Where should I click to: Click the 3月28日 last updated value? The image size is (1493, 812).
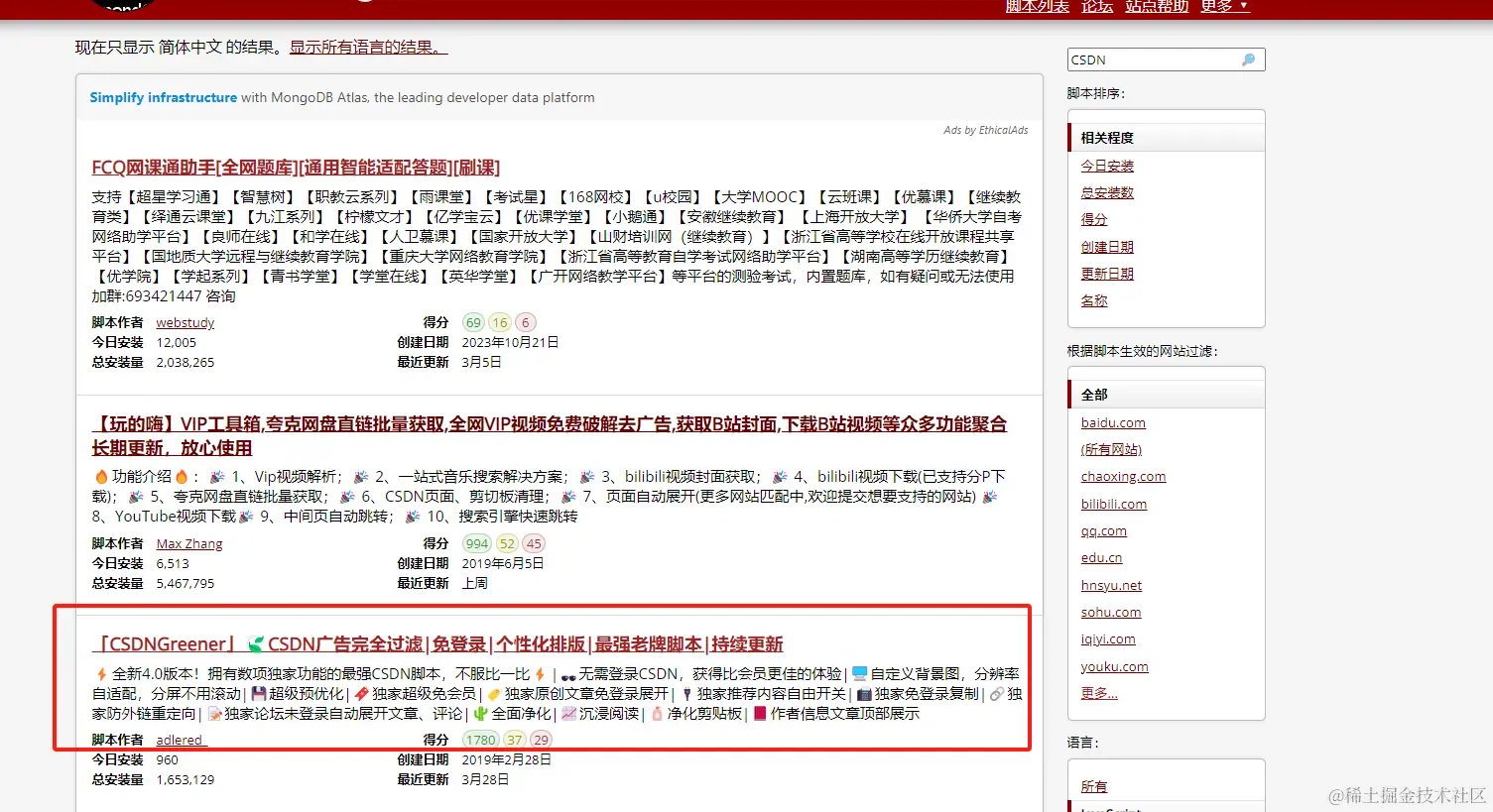pos(485,779)
